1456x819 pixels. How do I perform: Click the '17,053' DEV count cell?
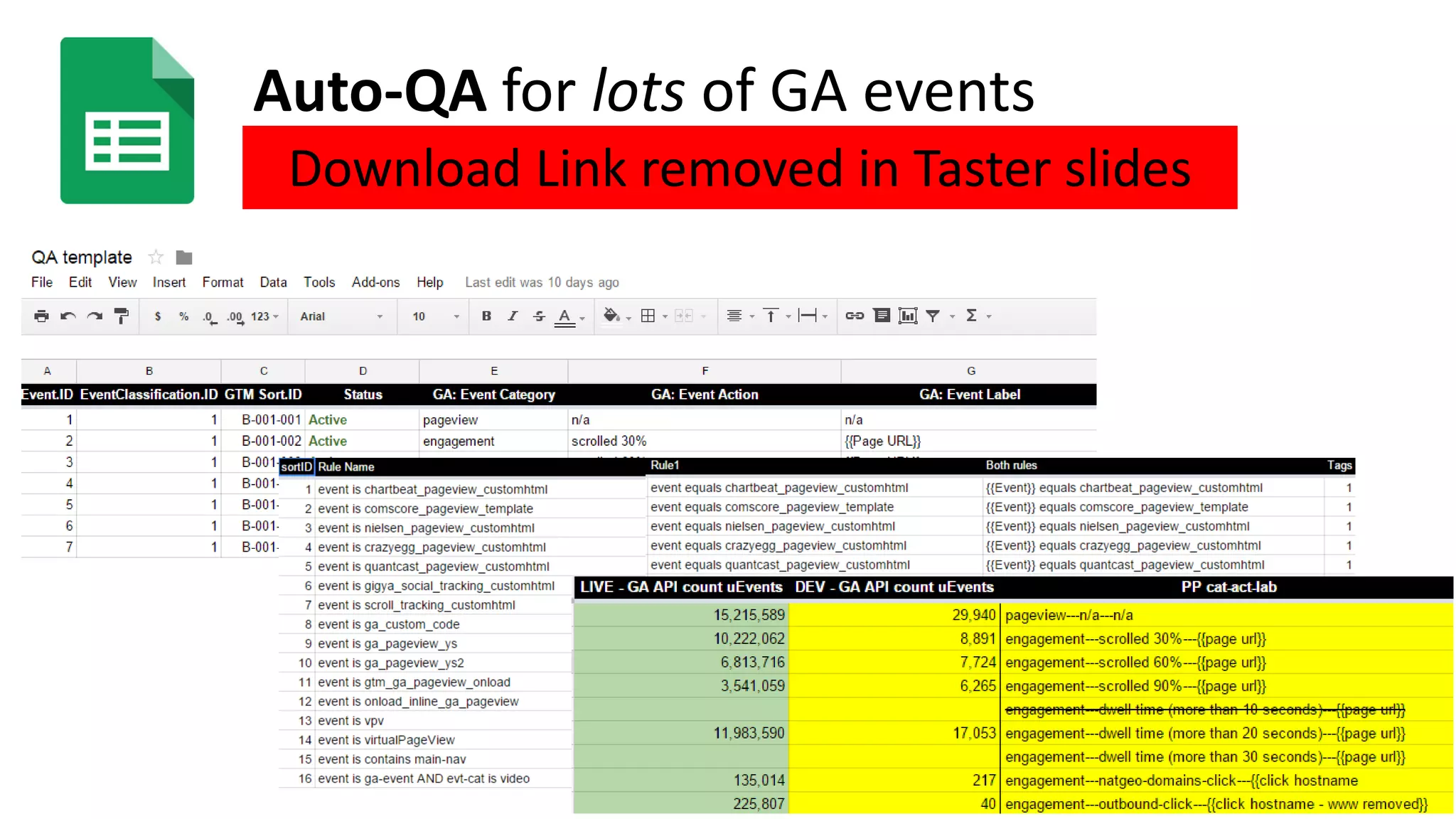[894, 733]
